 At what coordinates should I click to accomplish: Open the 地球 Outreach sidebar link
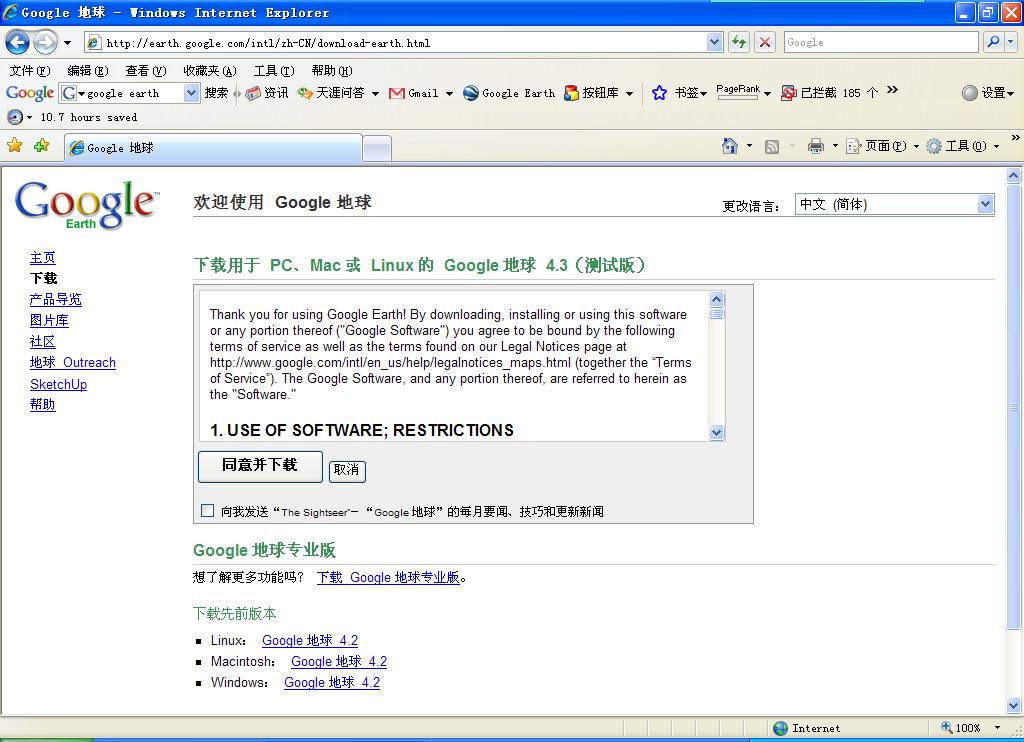pos(72,363)
